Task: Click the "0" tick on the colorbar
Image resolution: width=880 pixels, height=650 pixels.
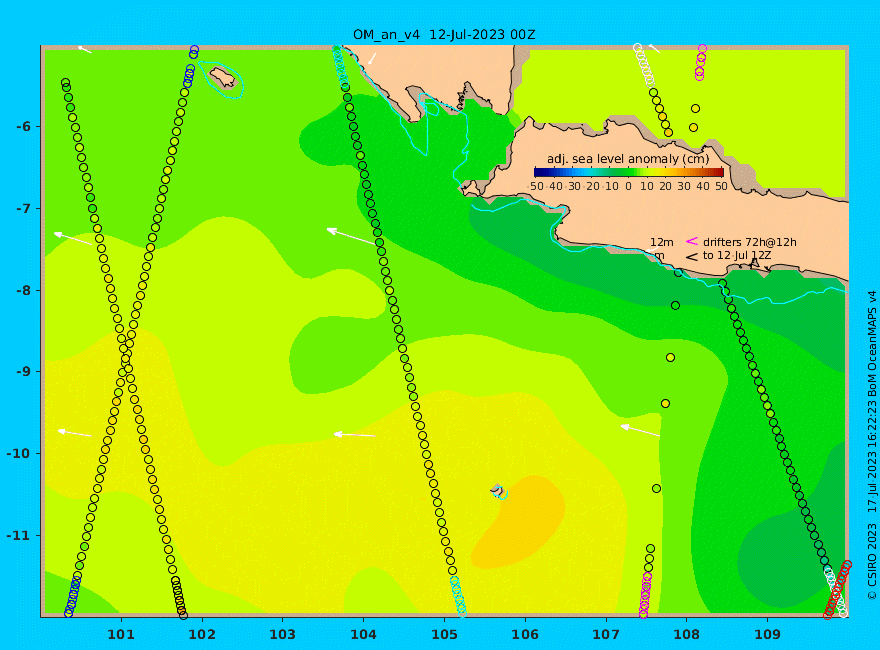Action: point(629,186)
